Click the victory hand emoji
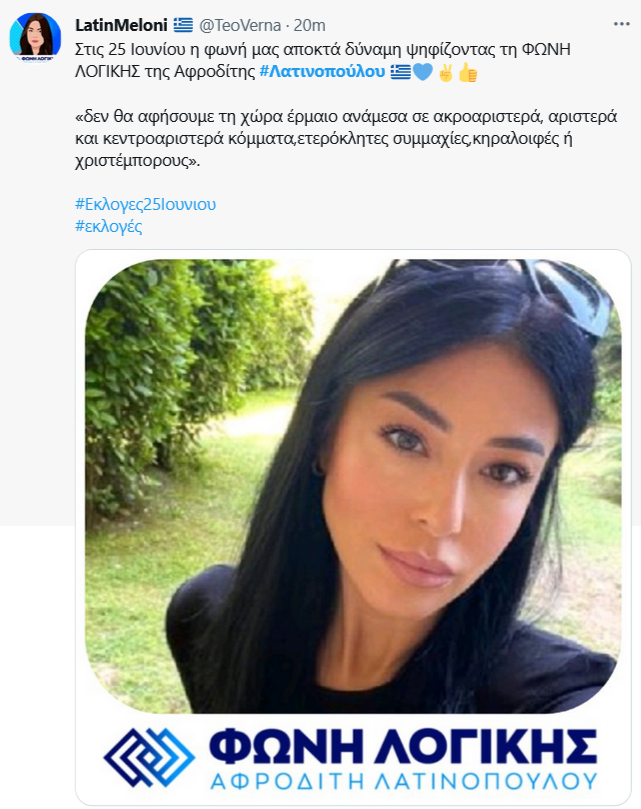This screenshot has height=809, width=641. (445, 72)
